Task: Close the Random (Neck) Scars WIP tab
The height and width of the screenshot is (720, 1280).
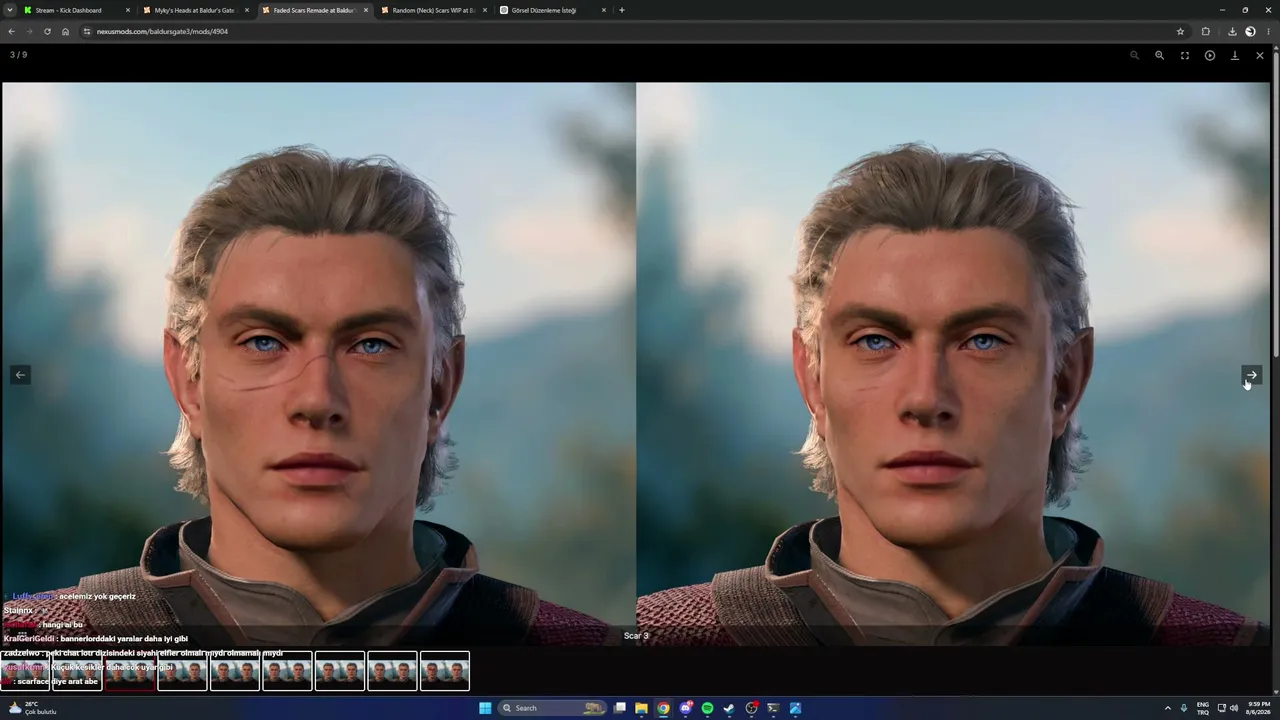Action: coord(485,10)
